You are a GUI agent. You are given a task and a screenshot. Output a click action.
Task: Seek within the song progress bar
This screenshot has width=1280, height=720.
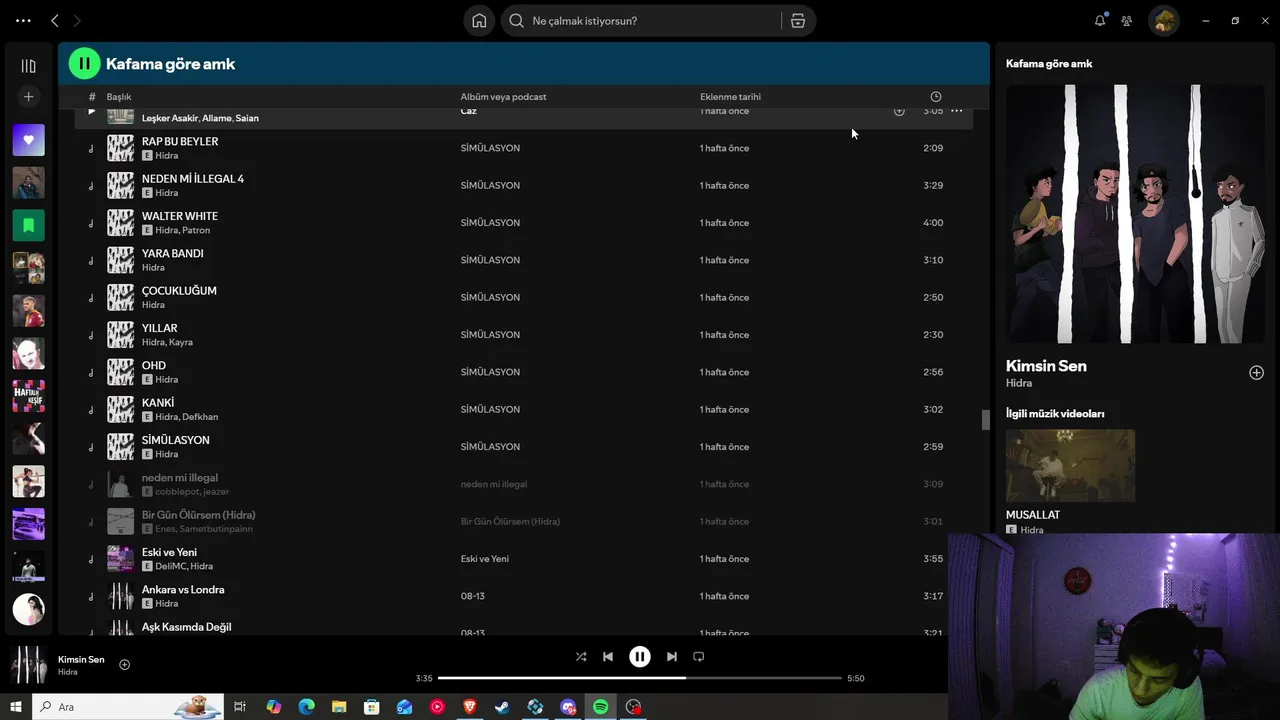pos(640,678)
